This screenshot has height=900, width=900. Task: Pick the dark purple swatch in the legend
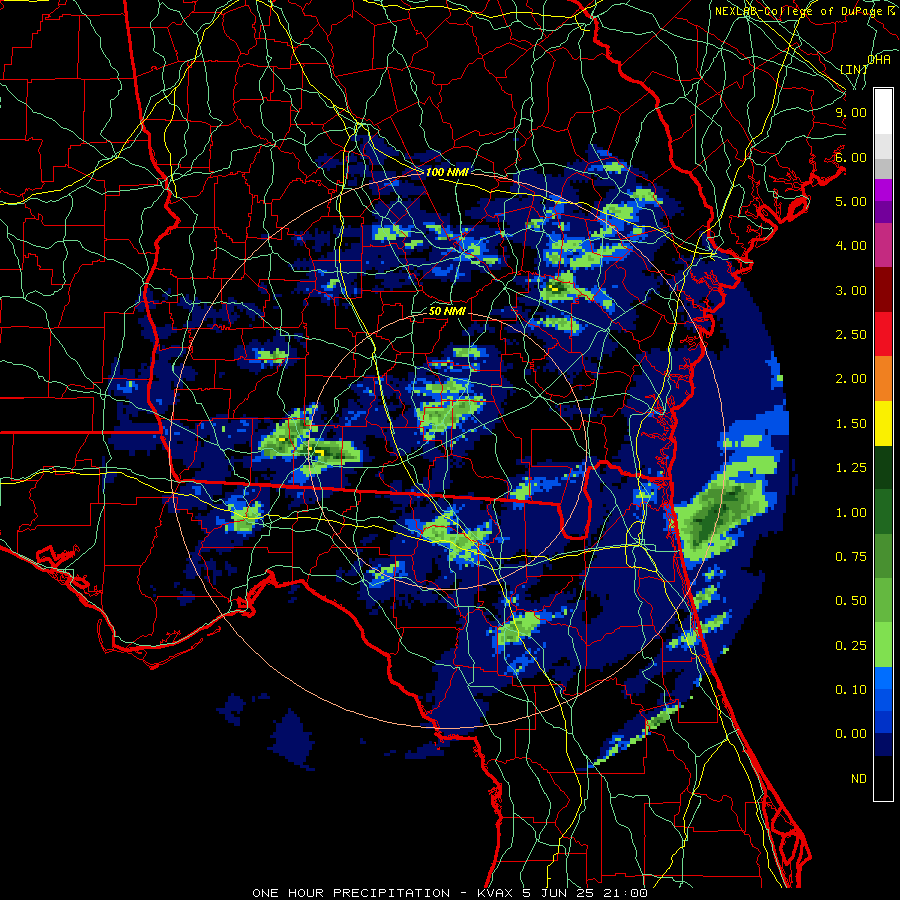tap(883, 212)
